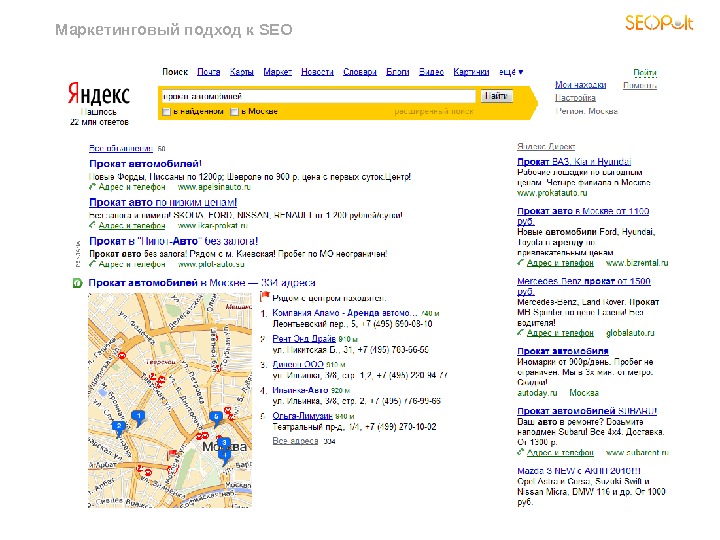Click the Moscow map thumbnail
This screenshot has width=720, height=540.
click(170, 400)
